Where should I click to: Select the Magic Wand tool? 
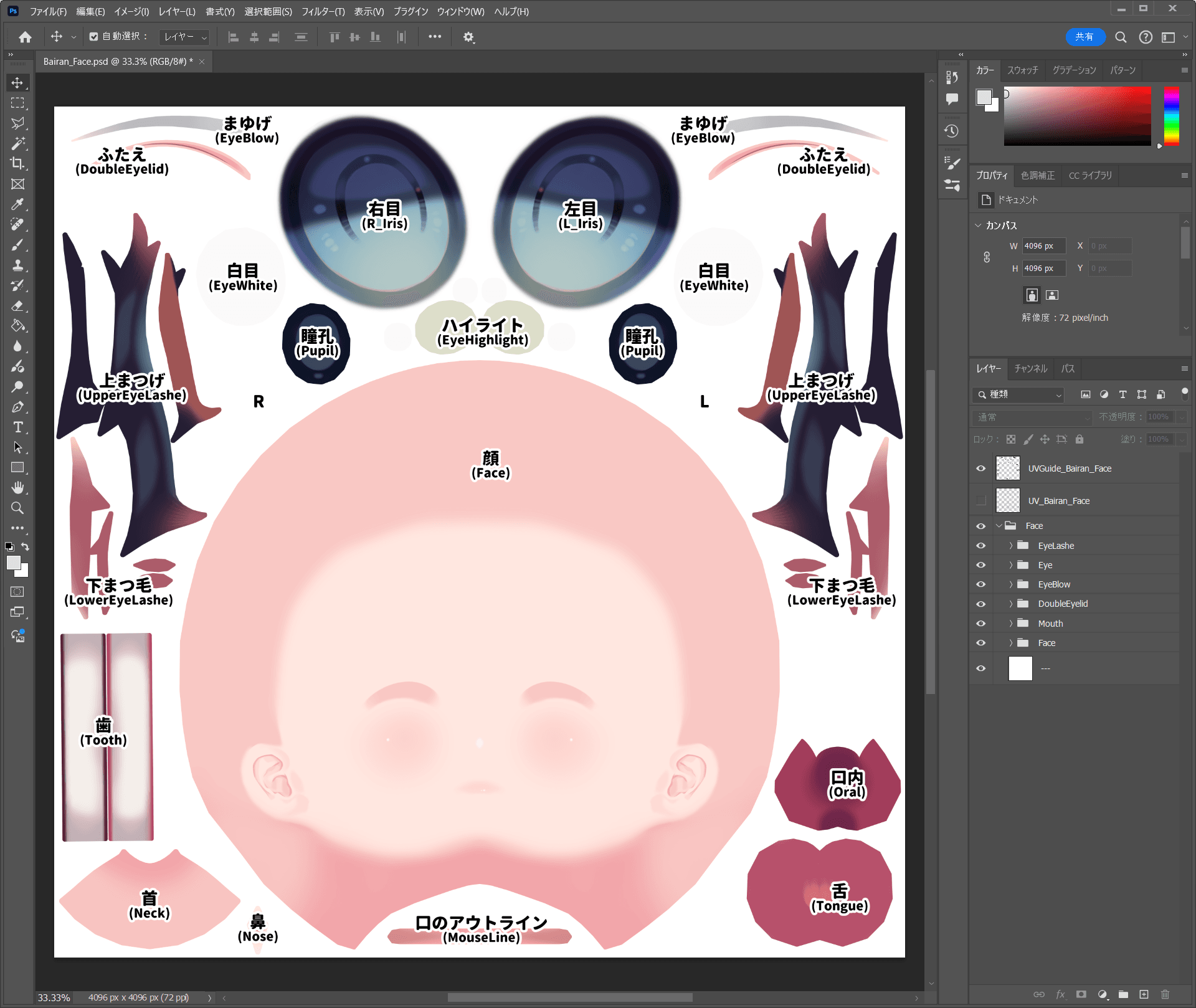17,144
